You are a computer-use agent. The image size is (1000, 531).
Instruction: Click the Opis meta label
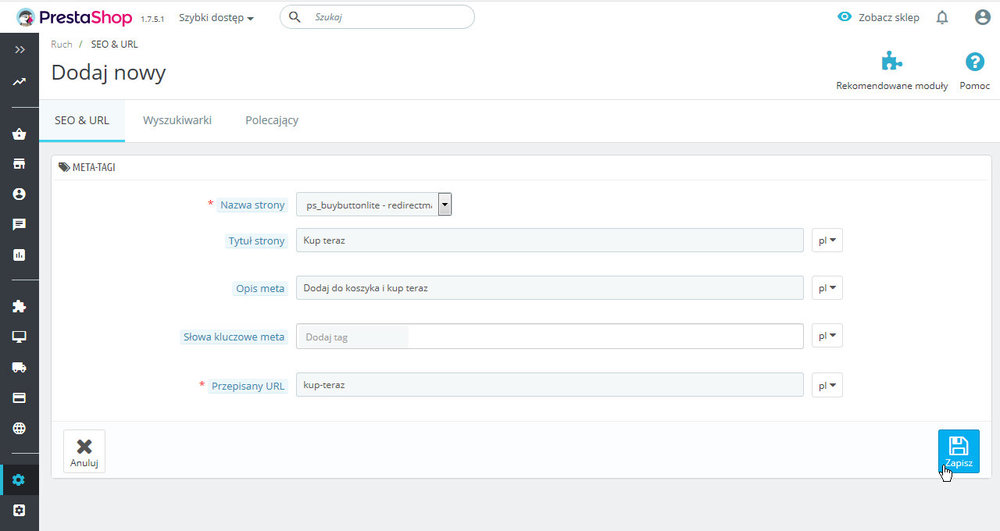point(260,289)
